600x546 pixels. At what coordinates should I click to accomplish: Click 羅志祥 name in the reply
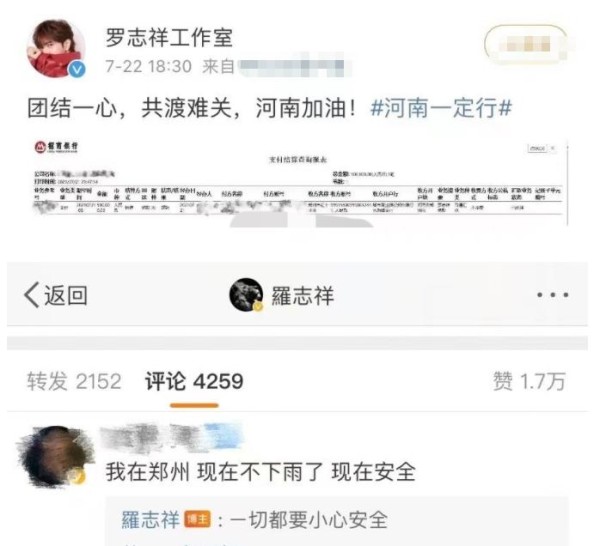[151, 520]
